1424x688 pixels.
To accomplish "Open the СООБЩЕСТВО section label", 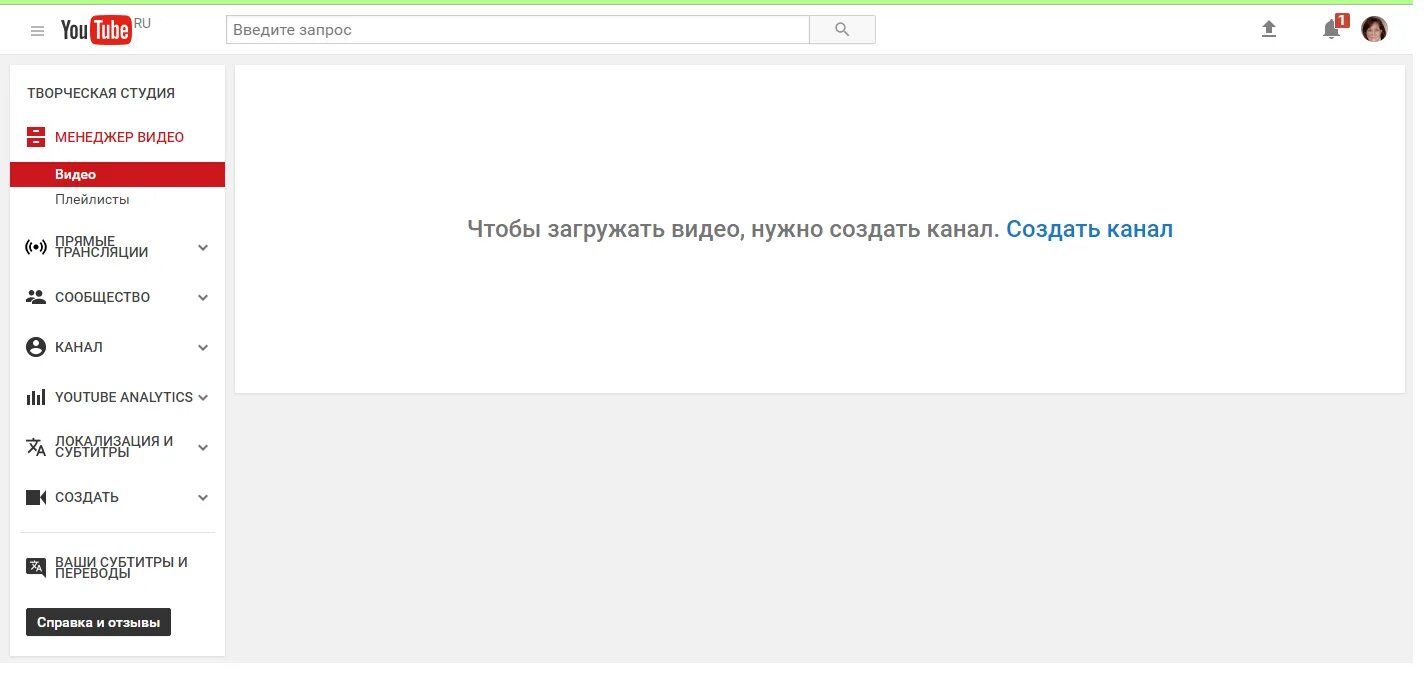I will (103, 297).
